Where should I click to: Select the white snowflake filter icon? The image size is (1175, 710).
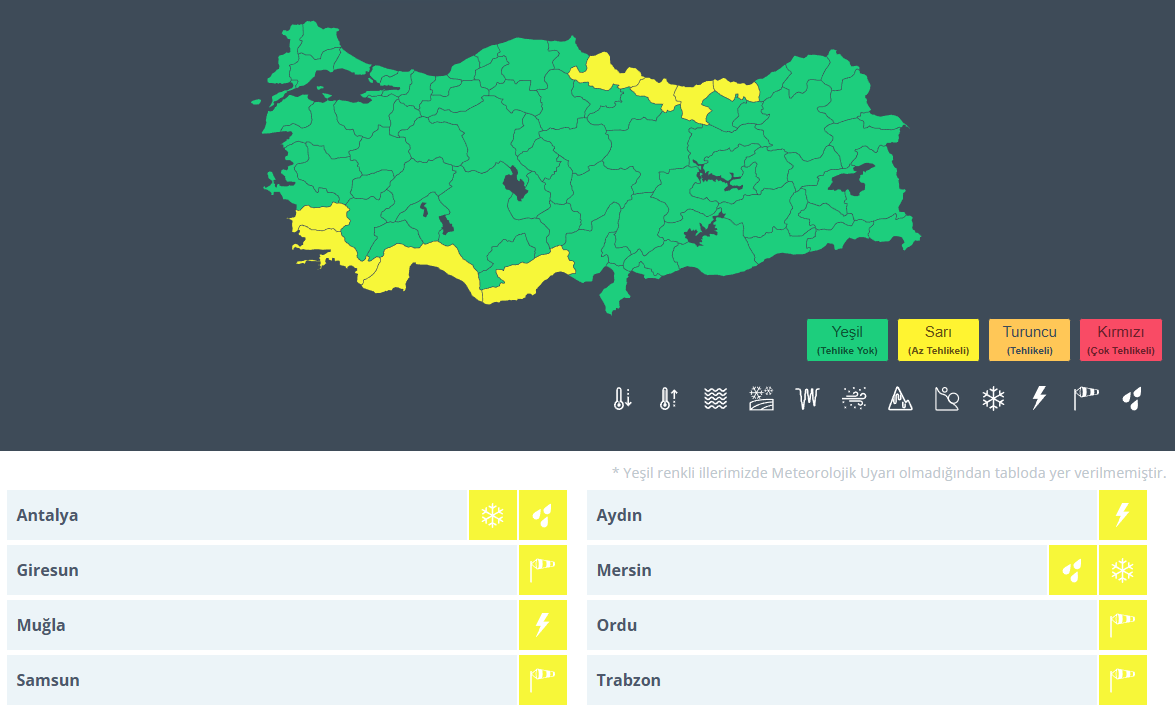(993, 399)
